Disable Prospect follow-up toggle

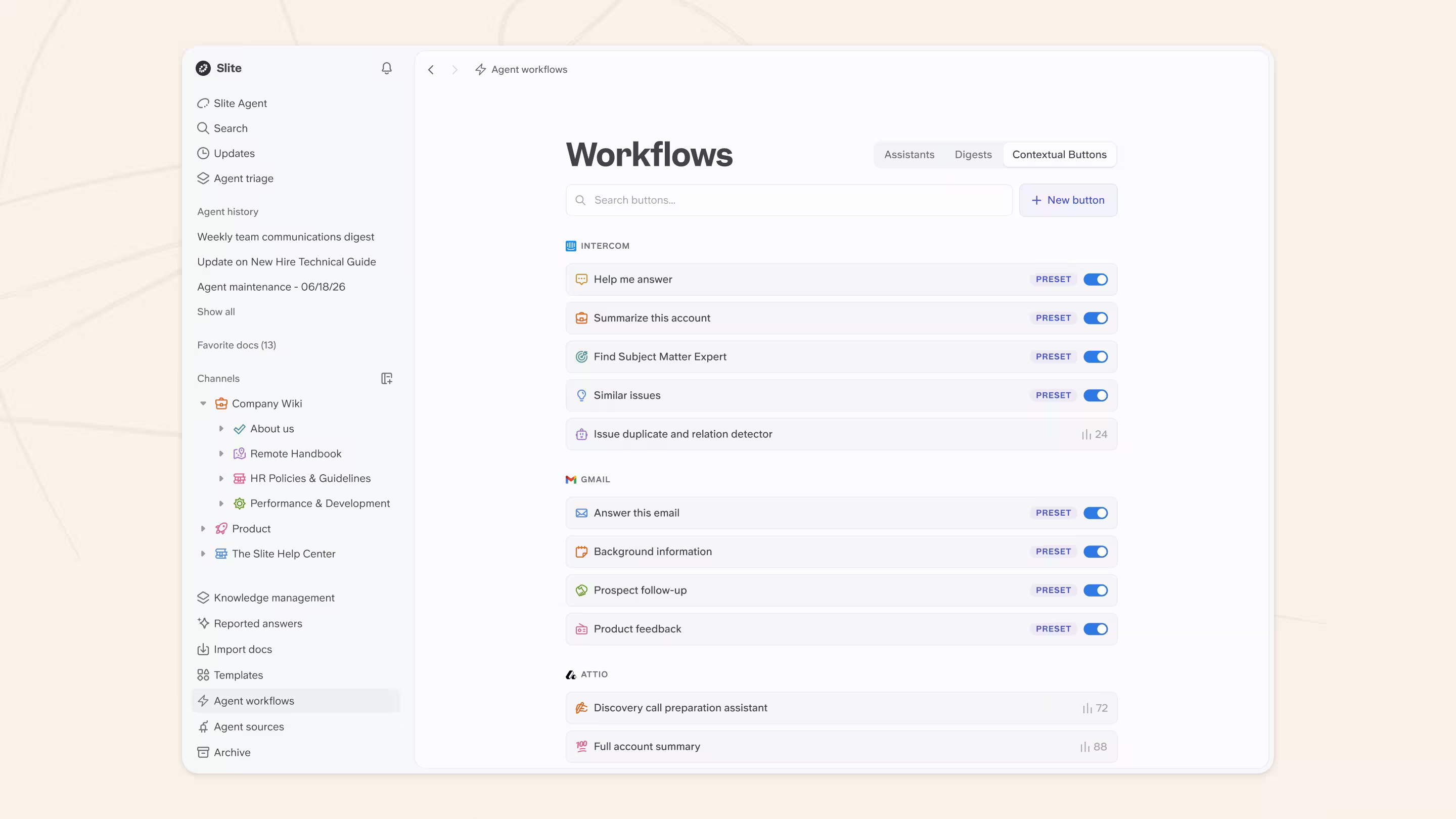1096,590
